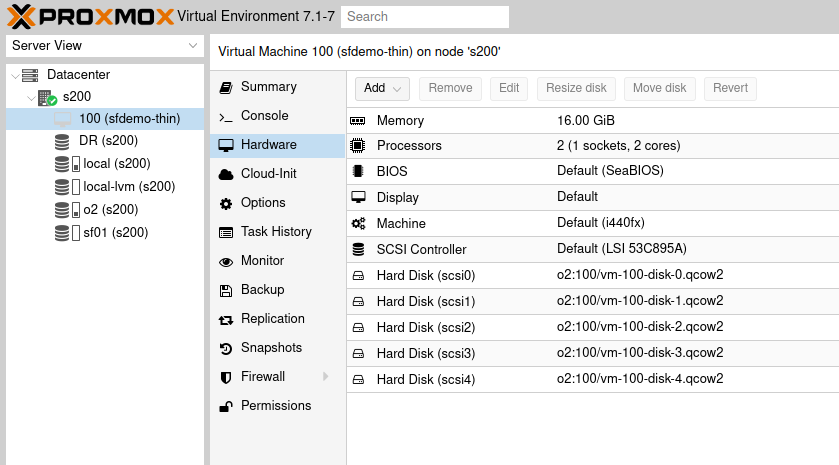Image resolution: width=839 pixels, height=465 pixels.
Task: Open the Replication tab
Action: click(278, 318)
